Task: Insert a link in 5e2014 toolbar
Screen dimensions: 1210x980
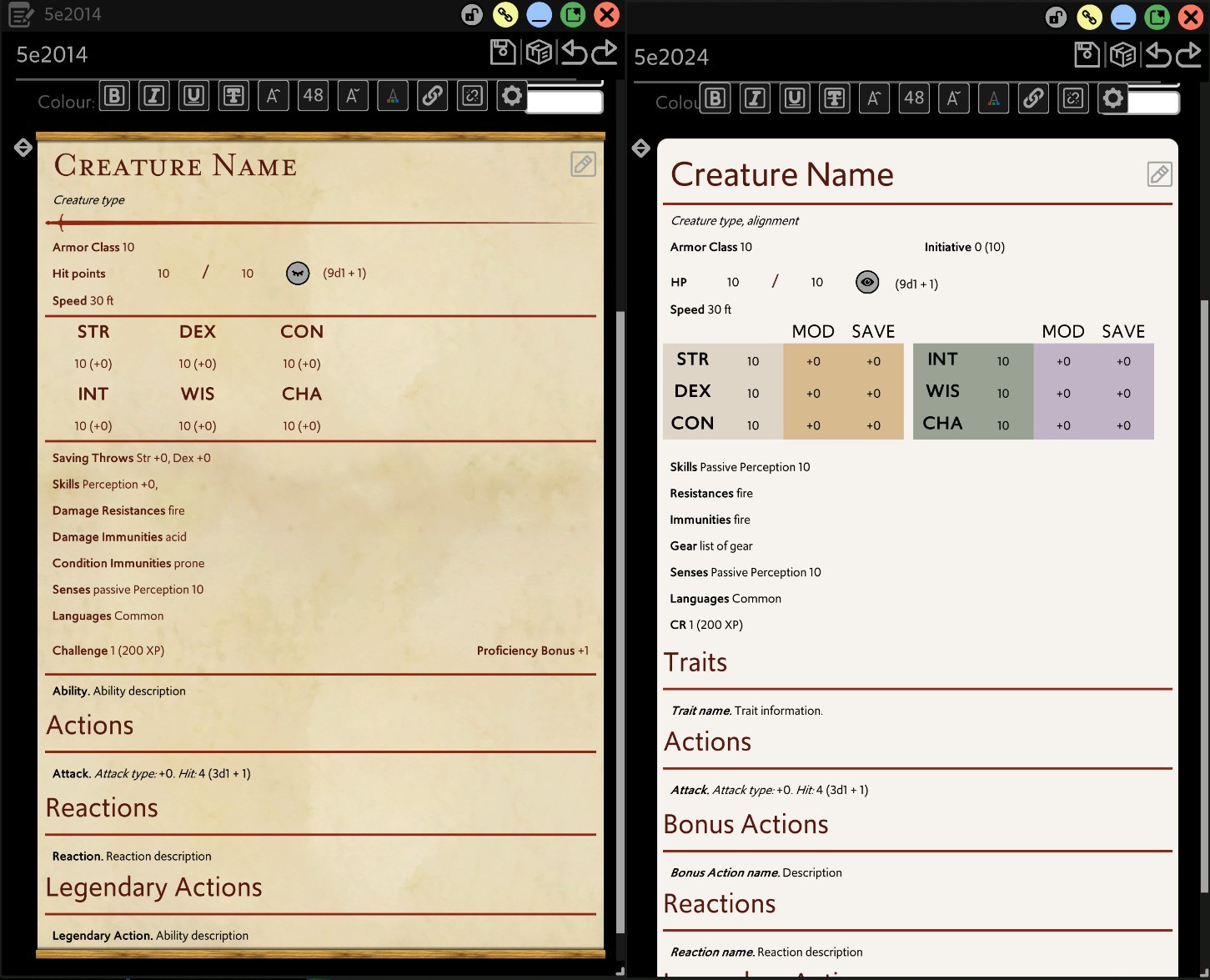Action: (432, 96)
